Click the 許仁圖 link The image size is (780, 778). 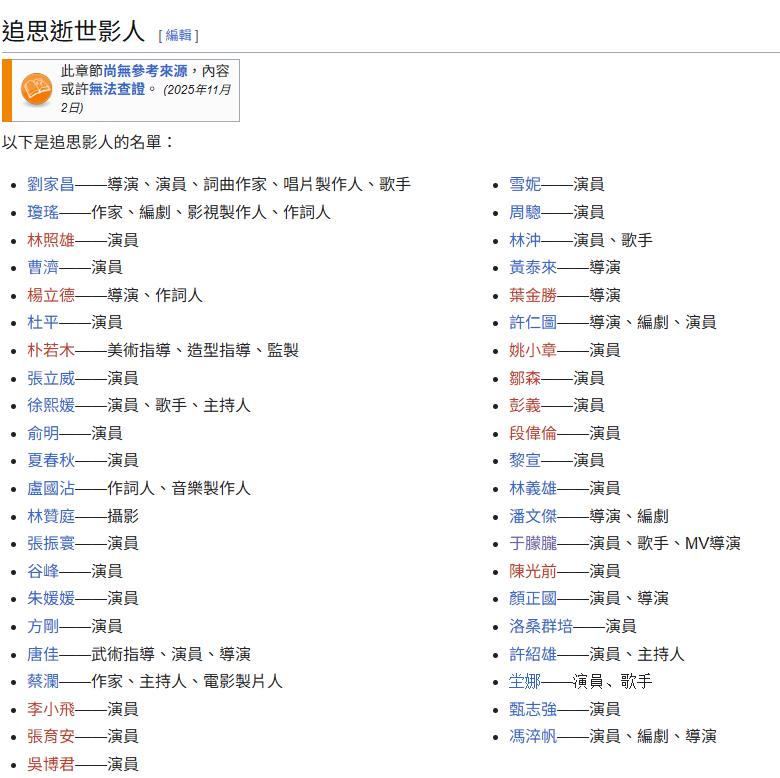(533, 322)
